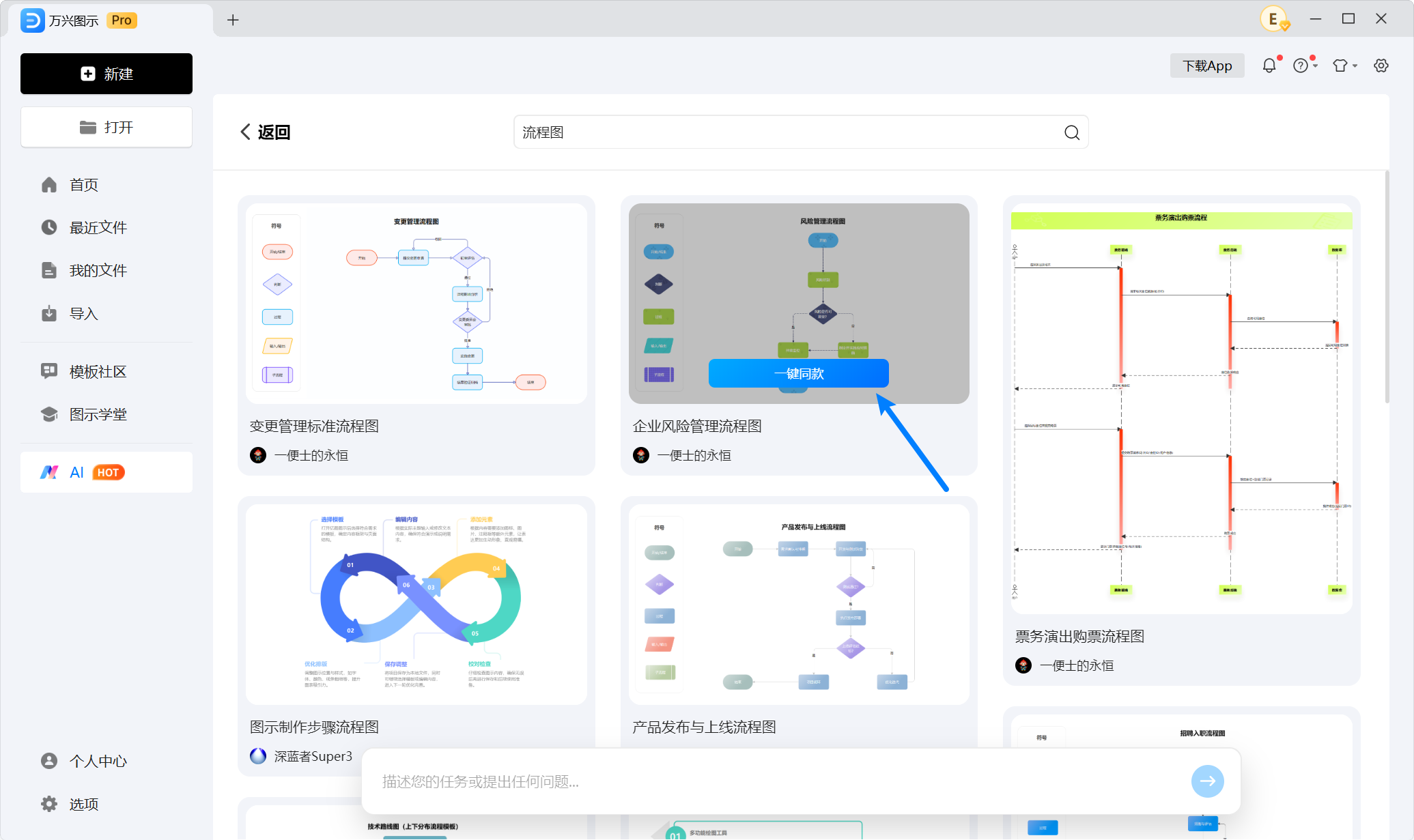
Task: Open 图示学堂 academy
Action: [x=107, y=414]
